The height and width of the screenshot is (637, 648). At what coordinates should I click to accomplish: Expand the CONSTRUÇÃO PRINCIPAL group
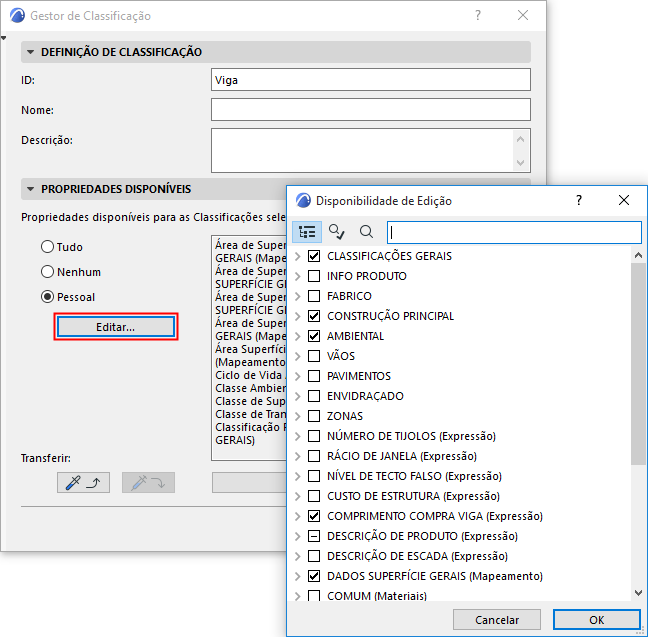click(298, 316)
